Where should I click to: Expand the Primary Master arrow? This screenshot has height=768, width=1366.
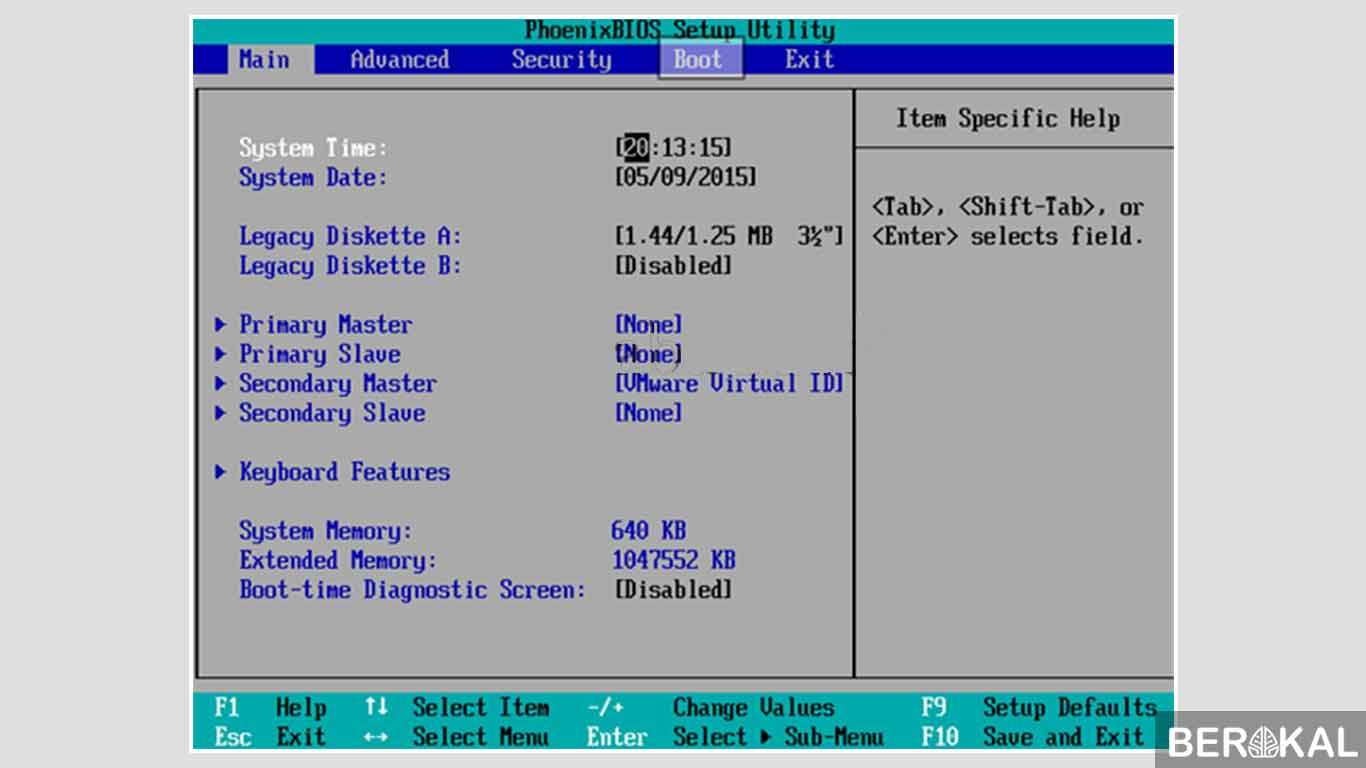[x=221, y=325]
